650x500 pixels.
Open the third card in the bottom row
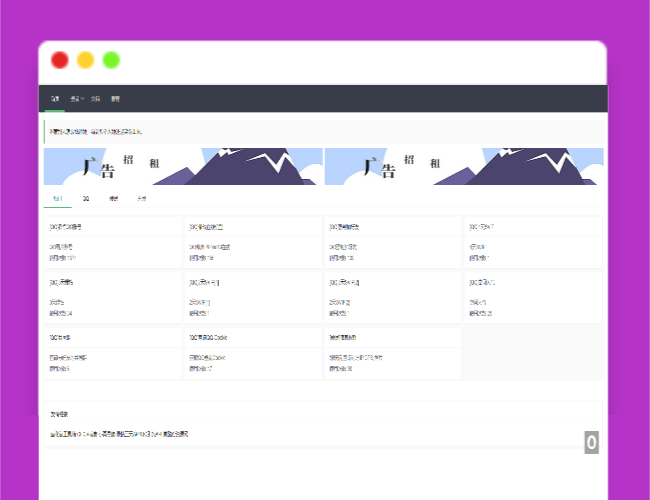(393, 353)
